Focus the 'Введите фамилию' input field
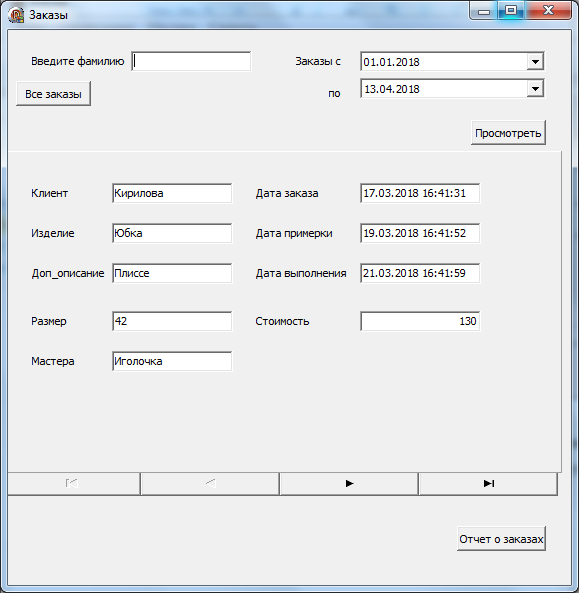 coord(191,61)
